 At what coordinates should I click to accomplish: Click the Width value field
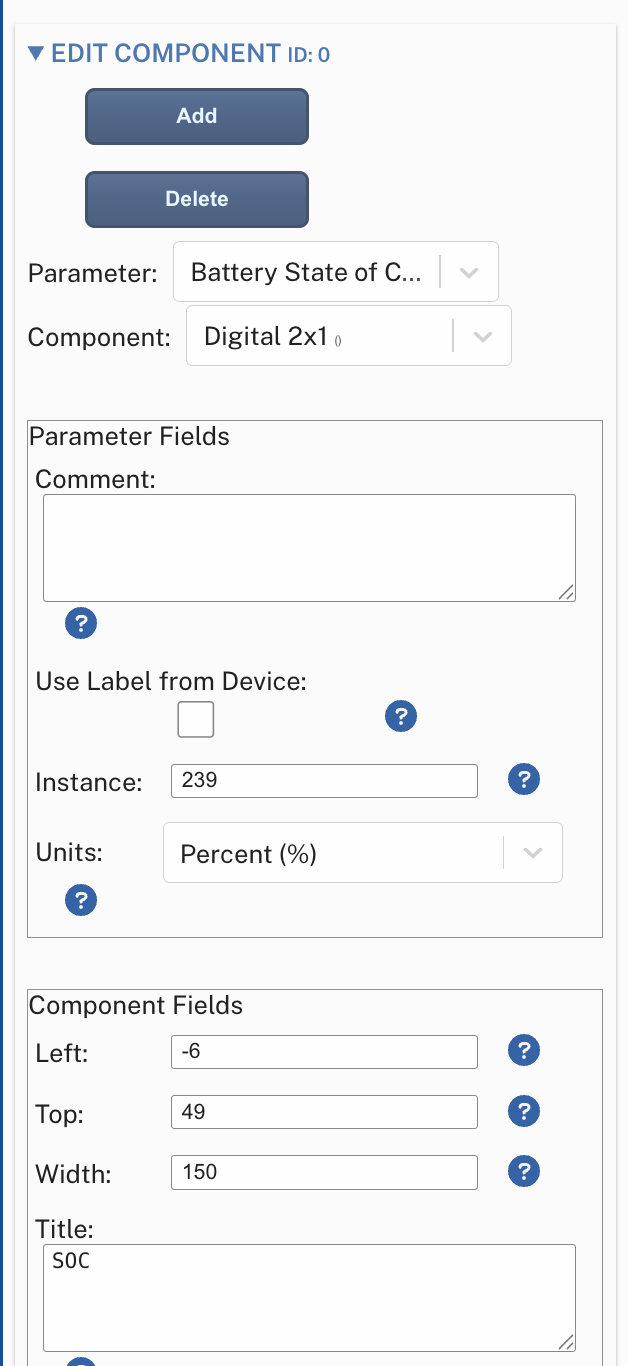pos(324,1171)
